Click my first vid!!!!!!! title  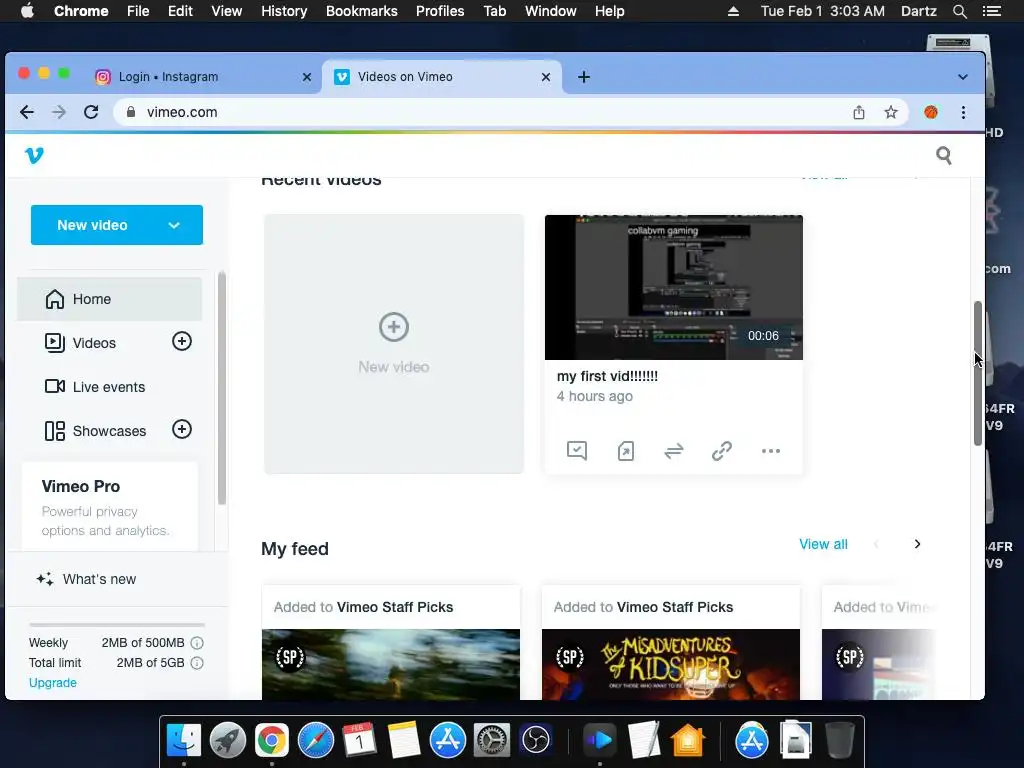[607, 376]
